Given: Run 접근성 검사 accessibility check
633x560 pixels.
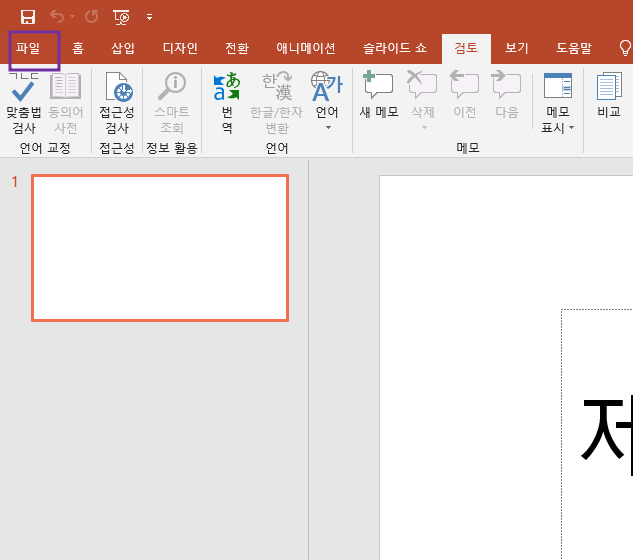Looking at the screenshot, I should click(x=117, y=103).
